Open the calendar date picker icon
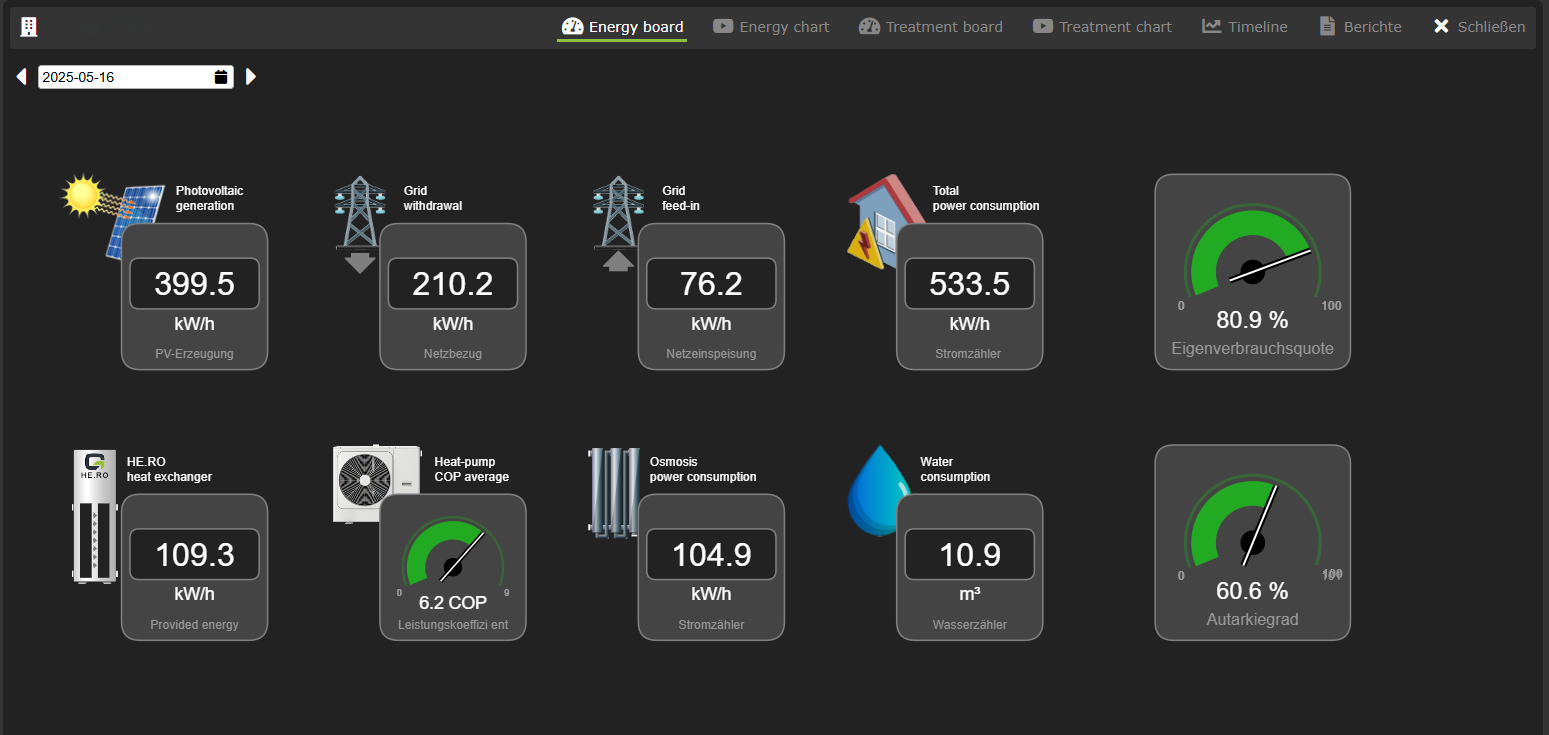The image size is (1549, 735). (x=221, y=77)
